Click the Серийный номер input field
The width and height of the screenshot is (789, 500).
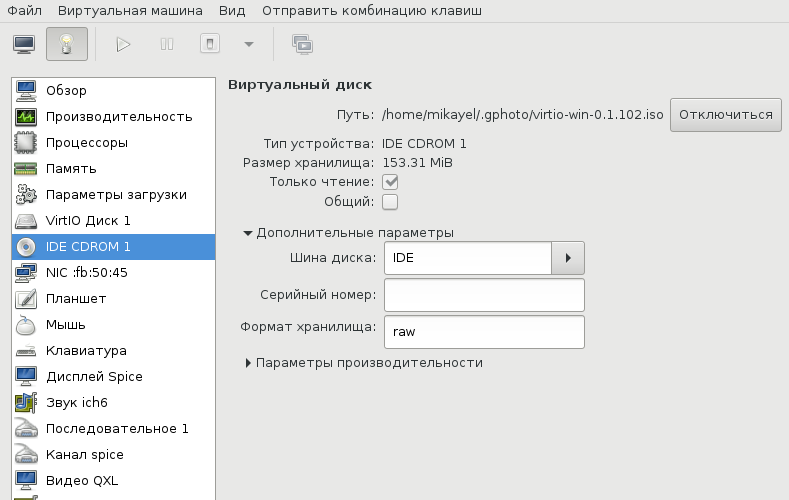[484, 295]
